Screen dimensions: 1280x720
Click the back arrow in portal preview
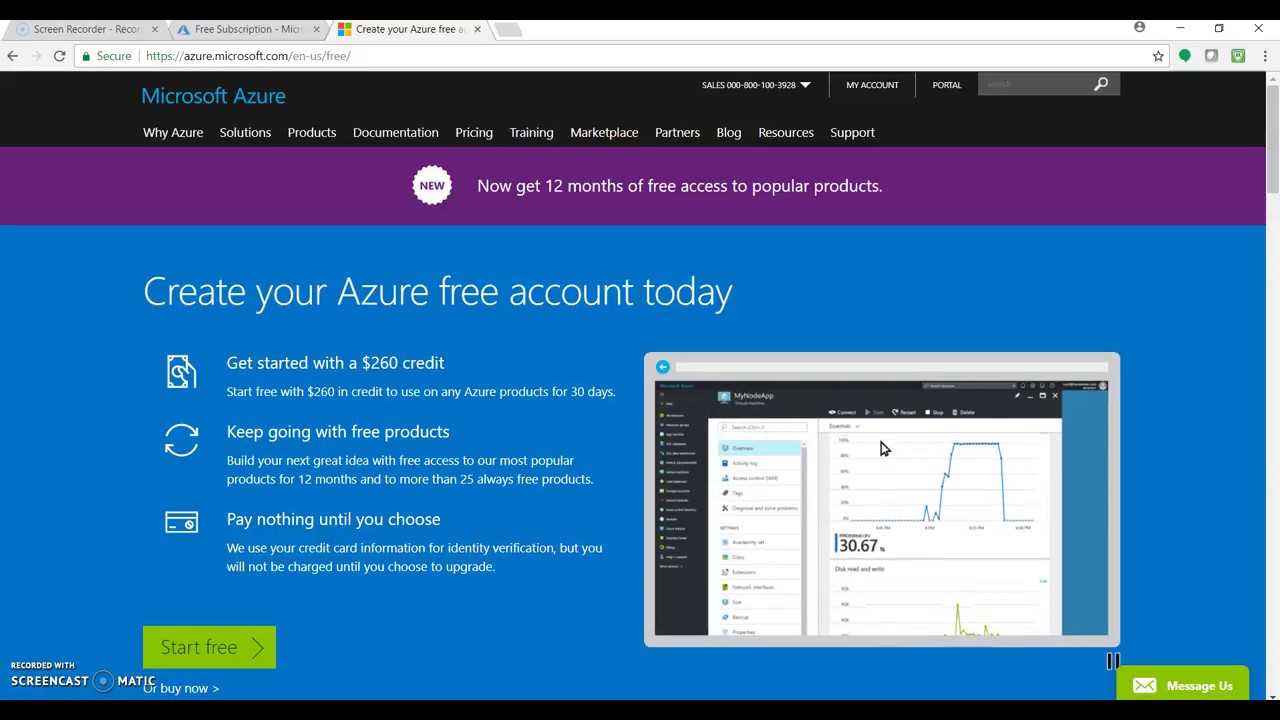point(662,367)
